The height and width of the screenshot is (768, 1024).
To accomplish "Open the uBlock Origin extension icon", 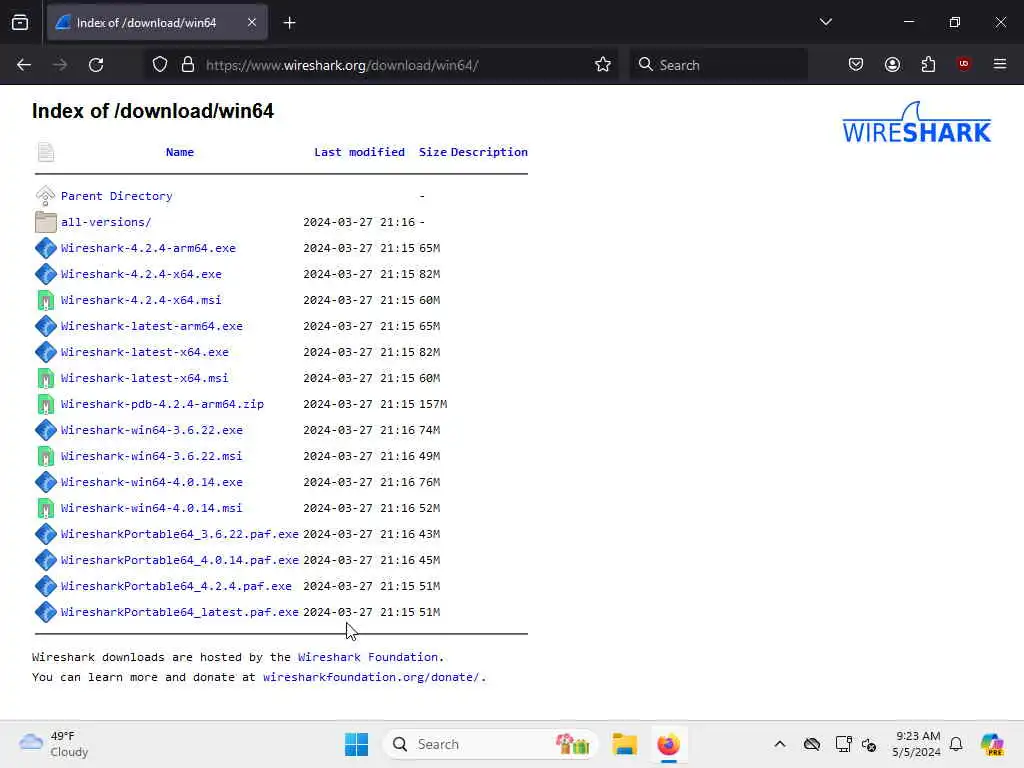I will click(964, 64).
